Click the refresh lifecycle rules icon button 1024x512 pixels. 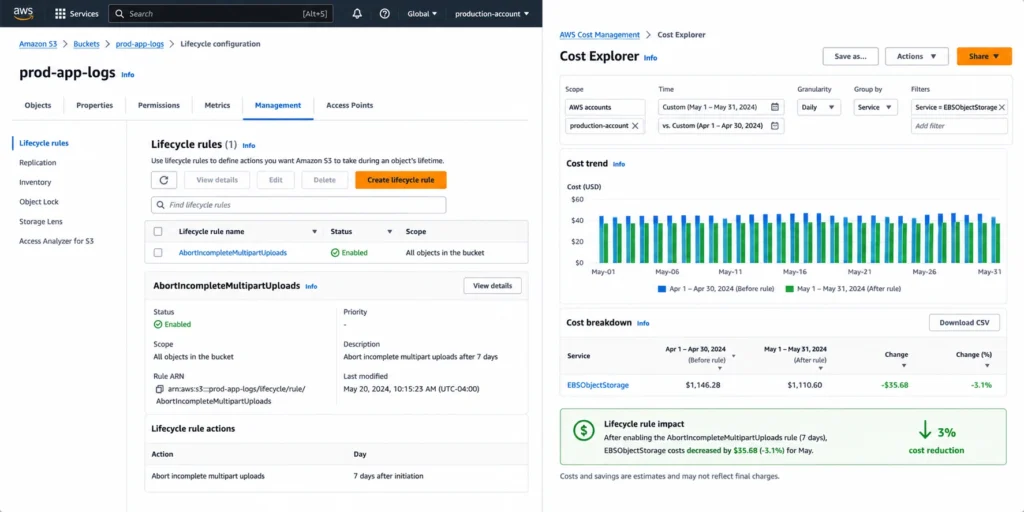[x=164, y=180]
